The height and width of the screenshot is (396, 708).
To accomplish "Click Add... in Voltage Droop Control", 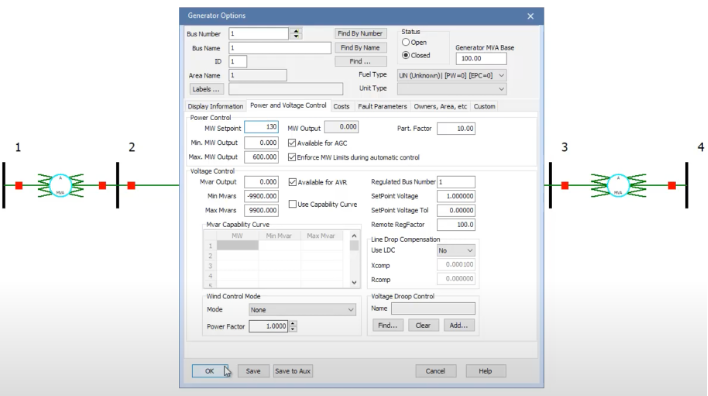I will (x=459, y=326).
